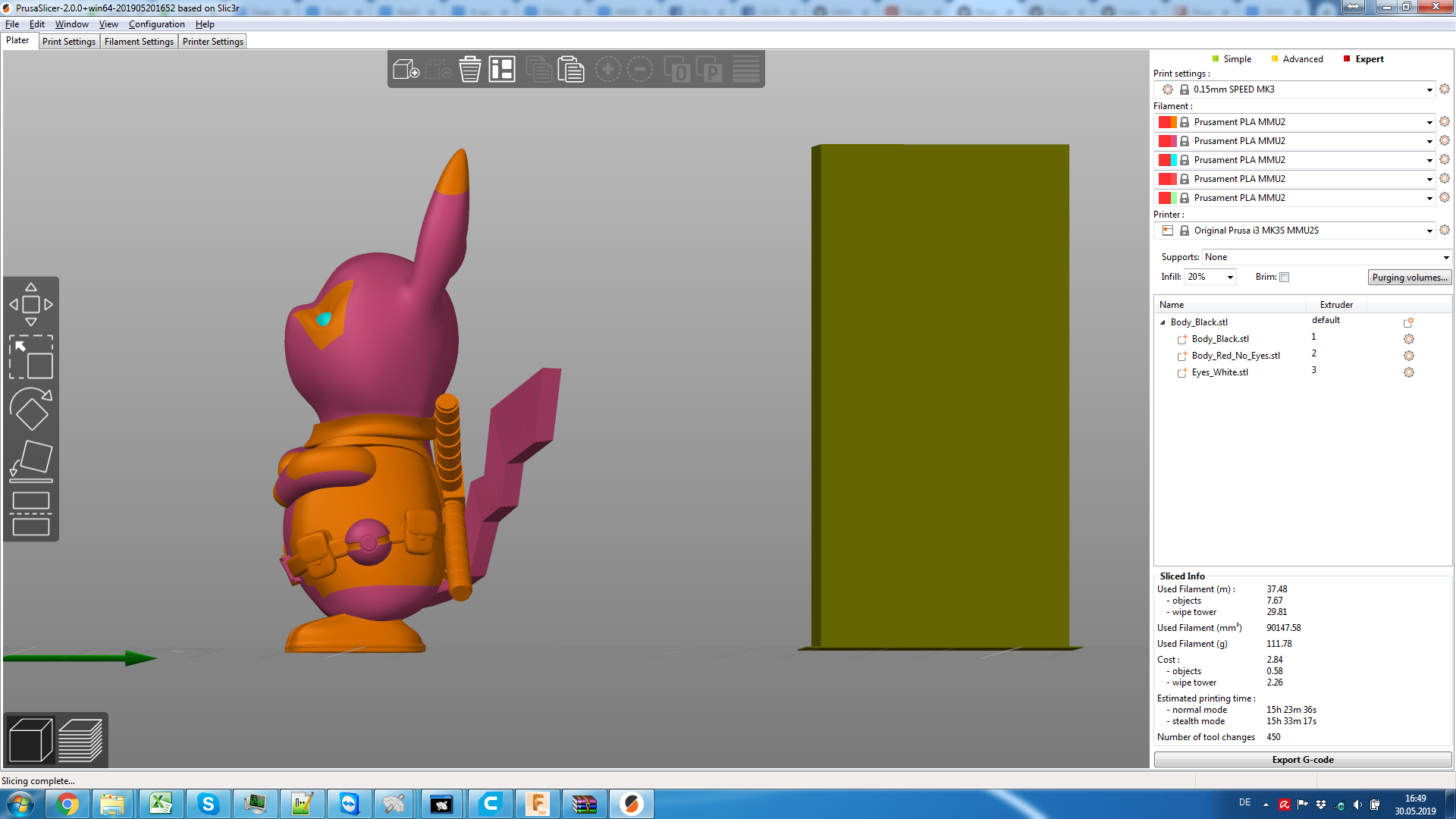Image resolution: width=1456 pixels, height=819 pixels.
Task: Select the Eyes_White.stl part
Action: (x=1219, y=372)
